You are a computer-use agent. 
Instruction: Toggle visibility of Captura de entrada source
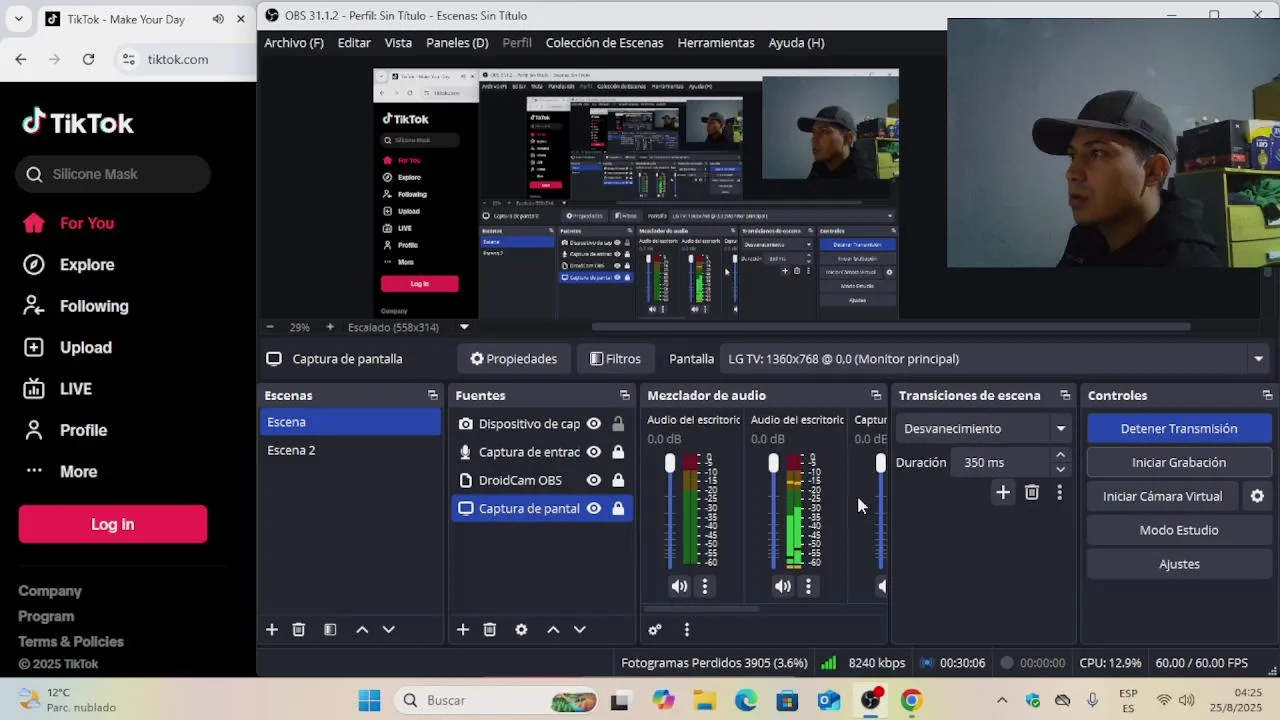point(594,452)
